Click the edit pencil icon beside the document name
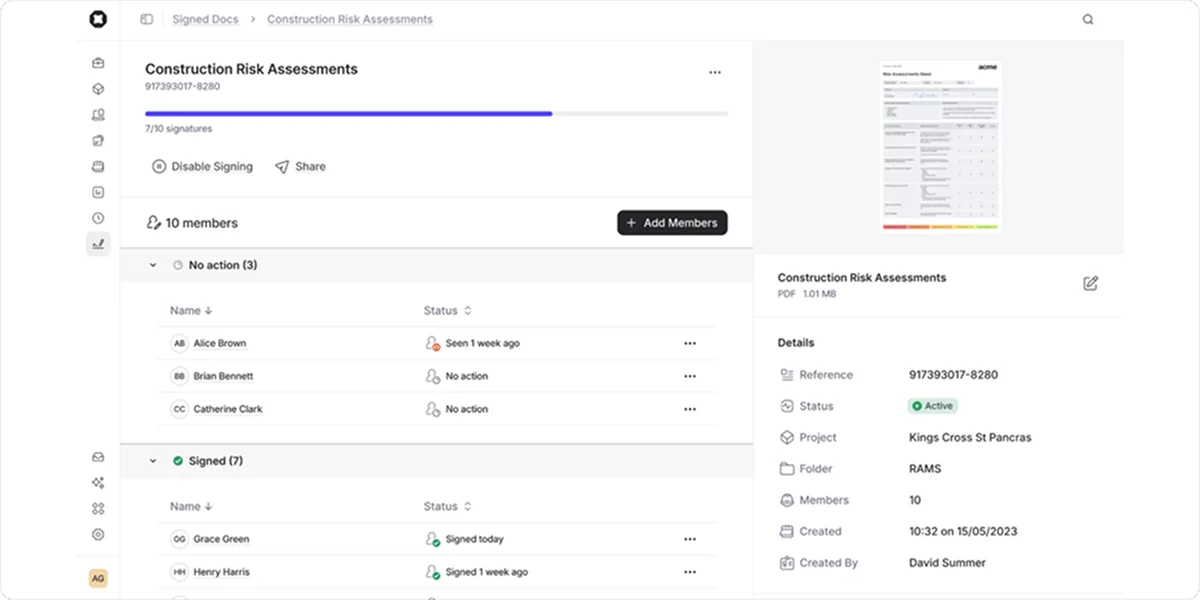1200x600 pixels. (1090, 283)
